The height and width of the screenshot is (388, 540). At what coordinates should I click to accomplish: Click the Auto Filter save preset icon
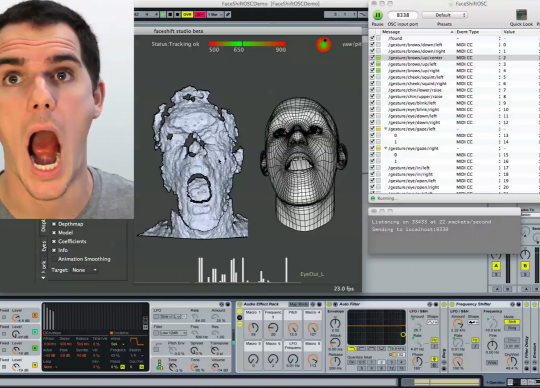pos(436,304)
